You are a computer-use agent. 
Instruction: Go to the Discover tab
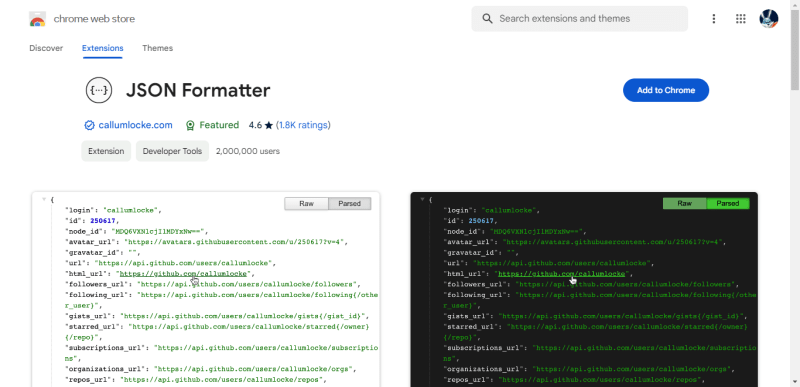(46, 48)
